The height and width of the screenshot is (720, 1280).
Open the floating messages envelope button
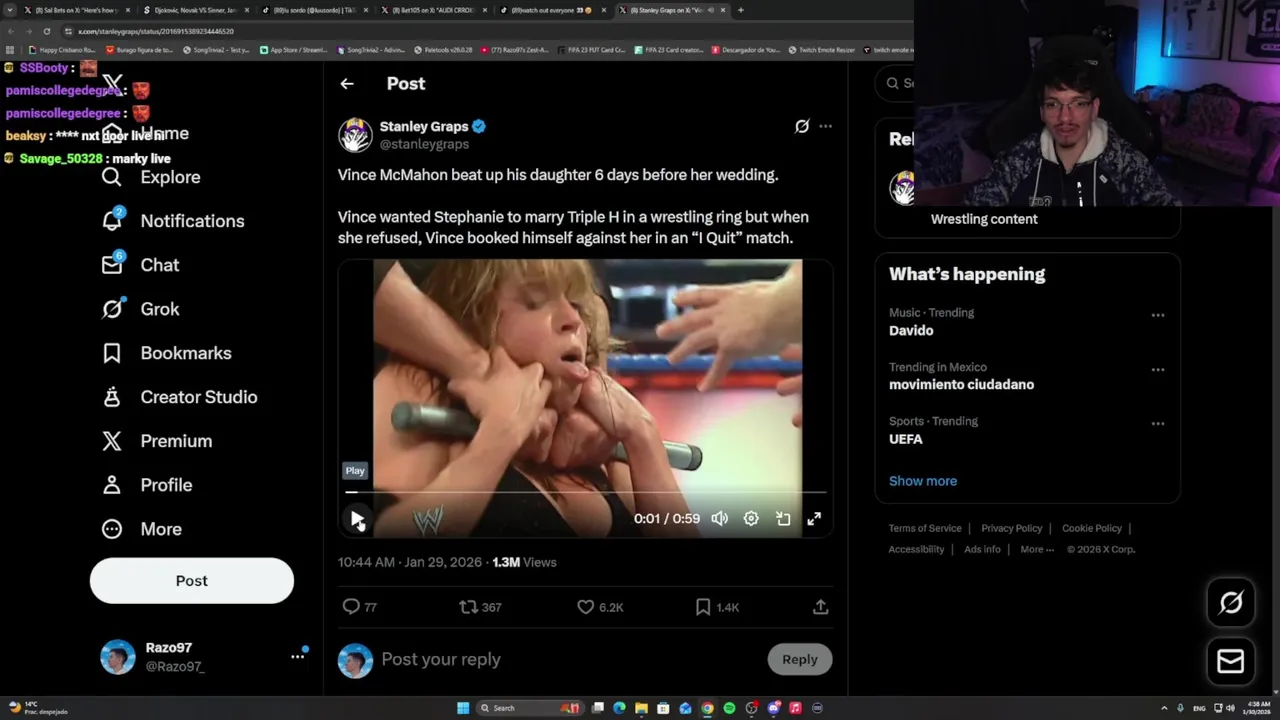click(1231, 662)
